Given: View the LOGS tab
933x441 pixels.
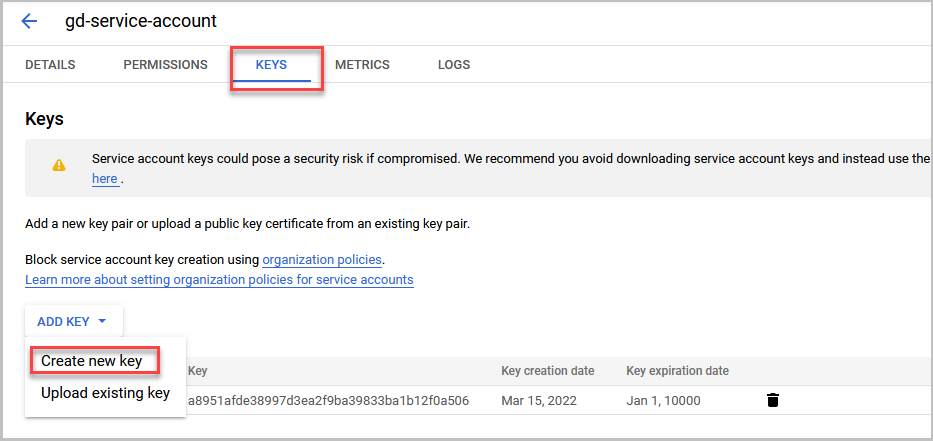Looking at the screenshot, I should [x=454, y=65].
